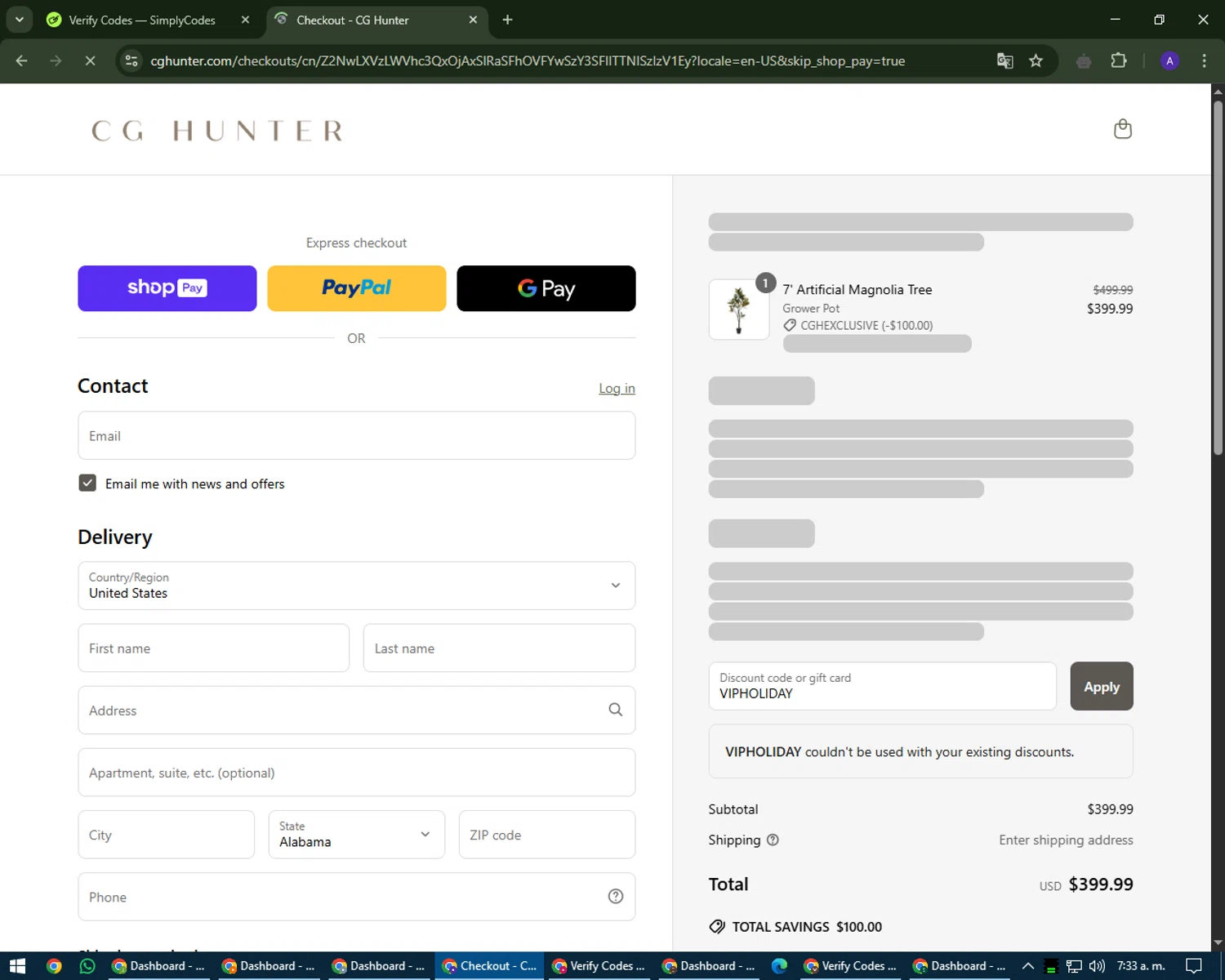Click the robot extension icon in toolbar
Image resolution: width=1225 pixels, height=980 pixels.
(x=1084, y=60)
